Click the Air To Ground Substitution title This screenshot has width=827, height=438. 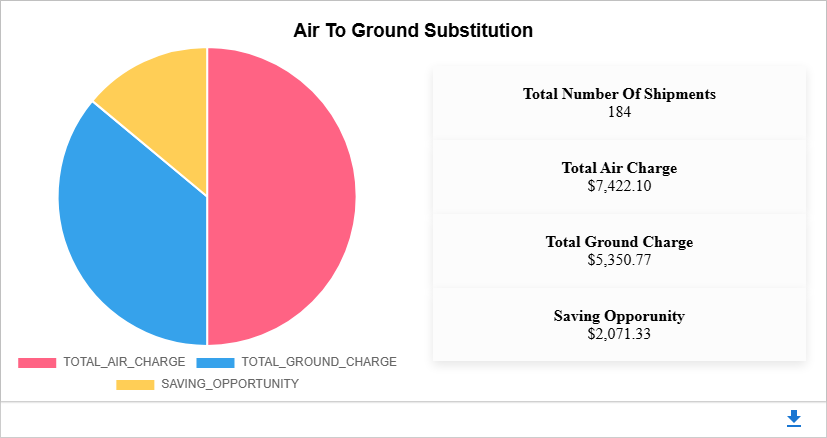pyautogui.click(x=413, y=31)
